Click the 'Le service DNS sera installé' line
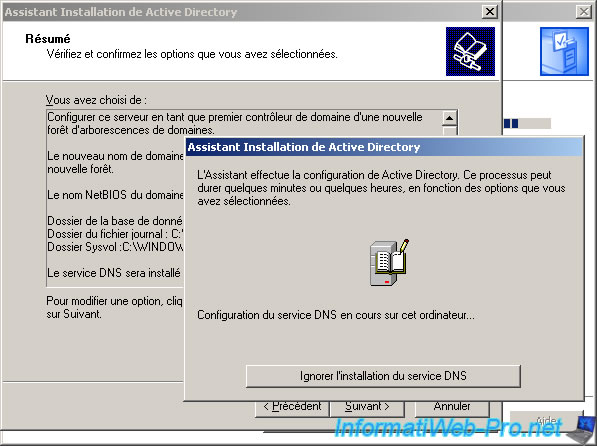The height and width of the screenshot is (446, 597). (114, 273)
